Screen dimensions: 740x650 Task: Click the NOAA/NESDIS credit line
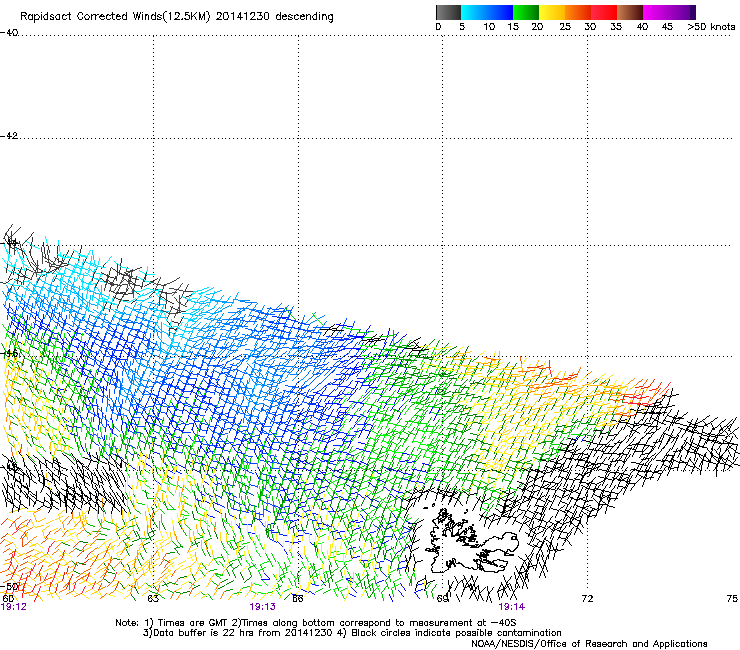click(589, 644)
